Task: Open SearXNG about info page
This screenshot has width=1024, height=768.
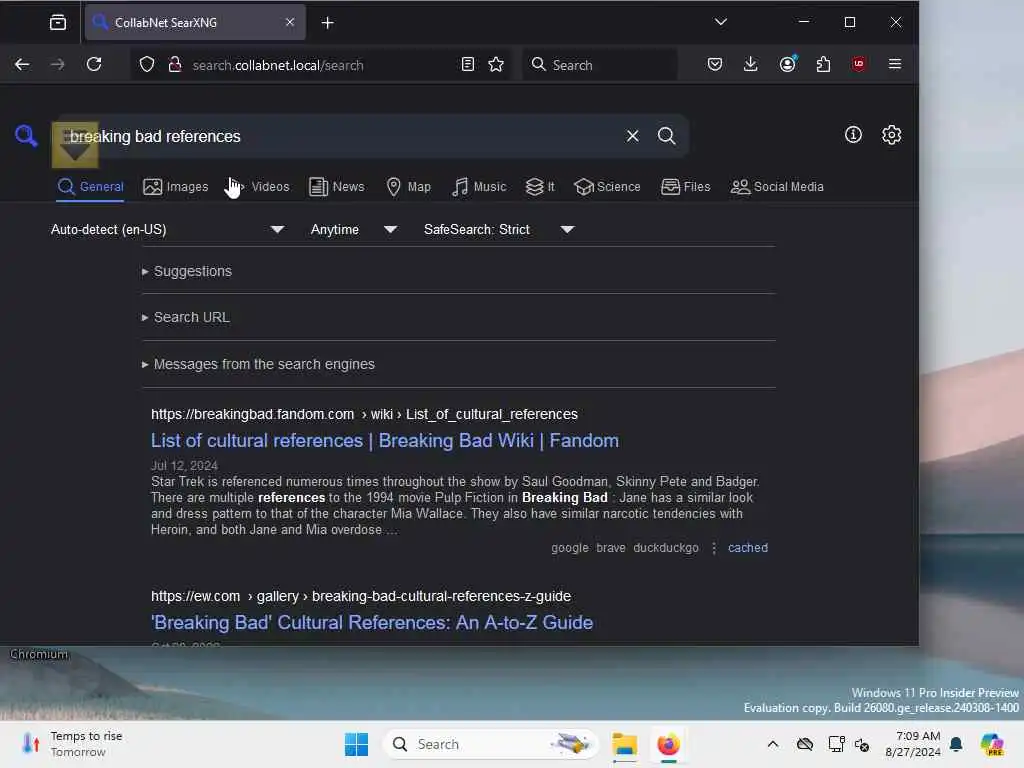Action: click(x=853, y=135)
